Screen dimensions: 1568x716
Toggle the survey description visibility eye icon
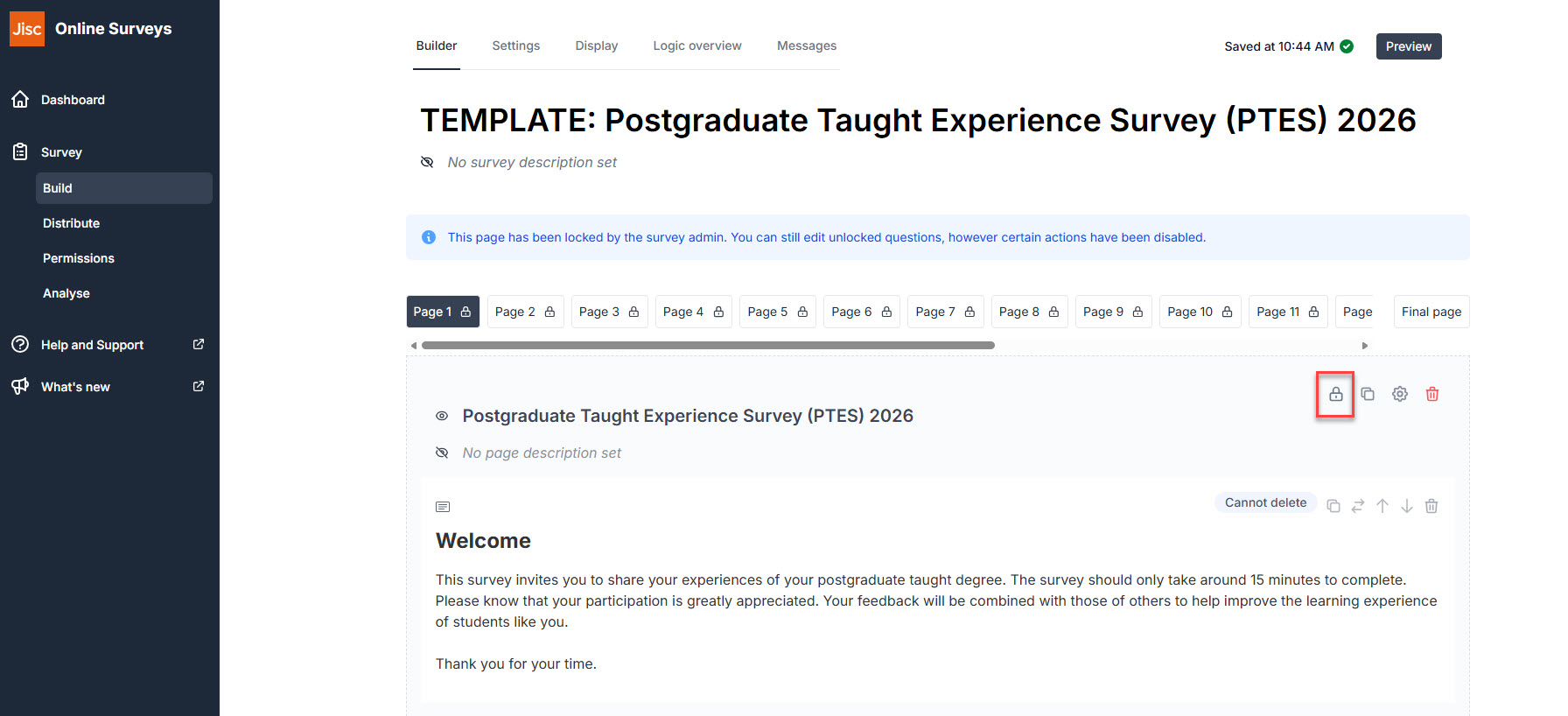(427, 163)
